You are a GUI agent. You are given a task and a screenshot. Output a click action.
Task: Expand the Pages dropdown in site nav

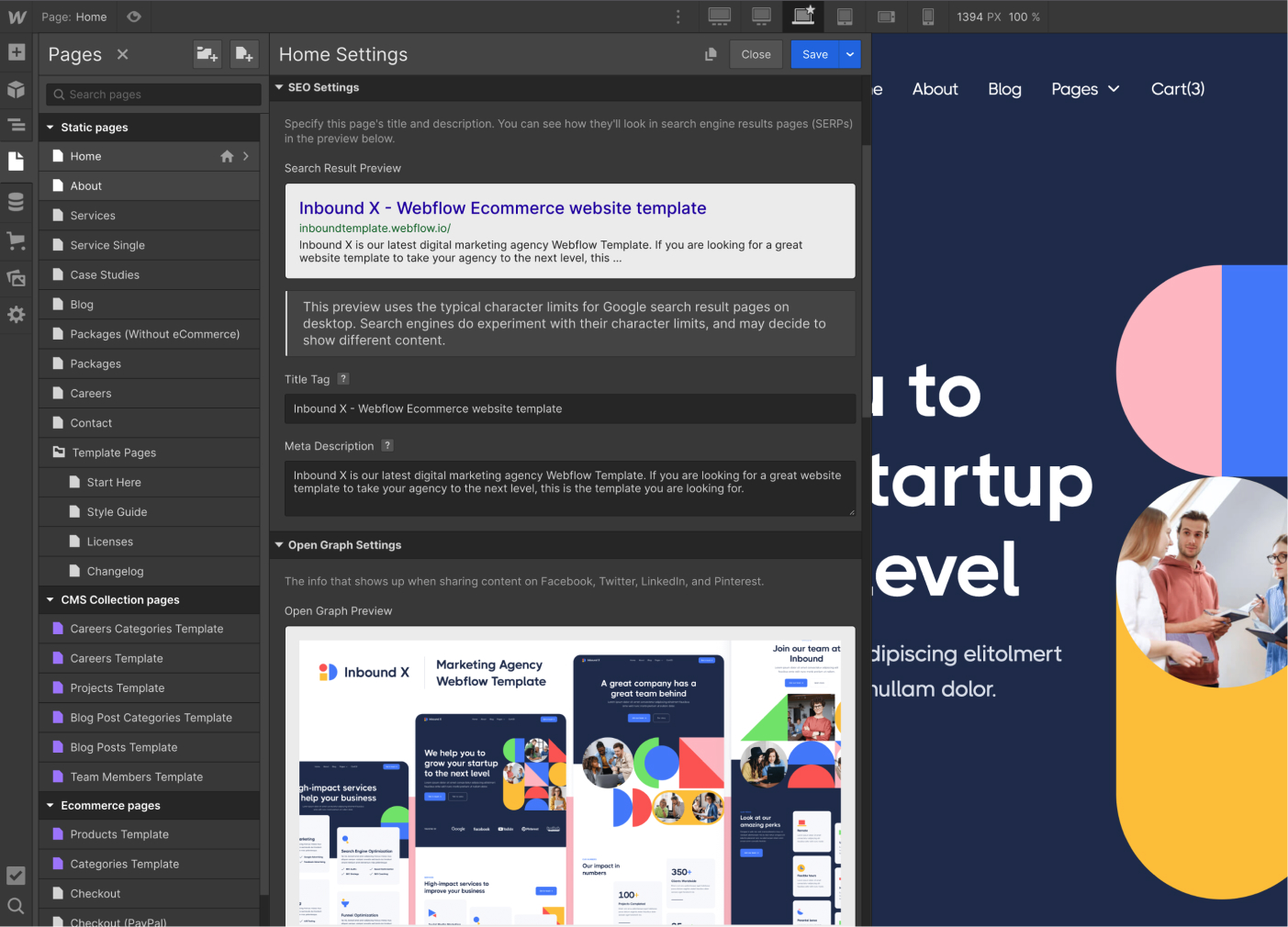click(x=1085, y=89)
